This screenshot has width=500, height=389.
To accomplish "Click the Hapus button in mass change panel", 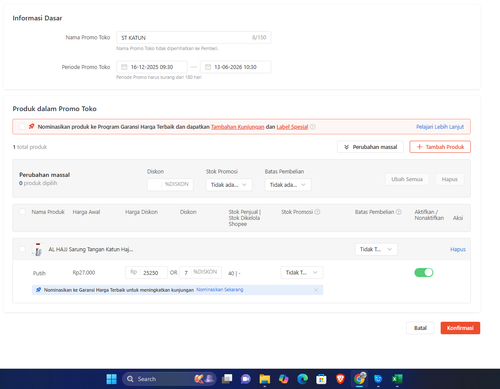I will coord(450,179).
